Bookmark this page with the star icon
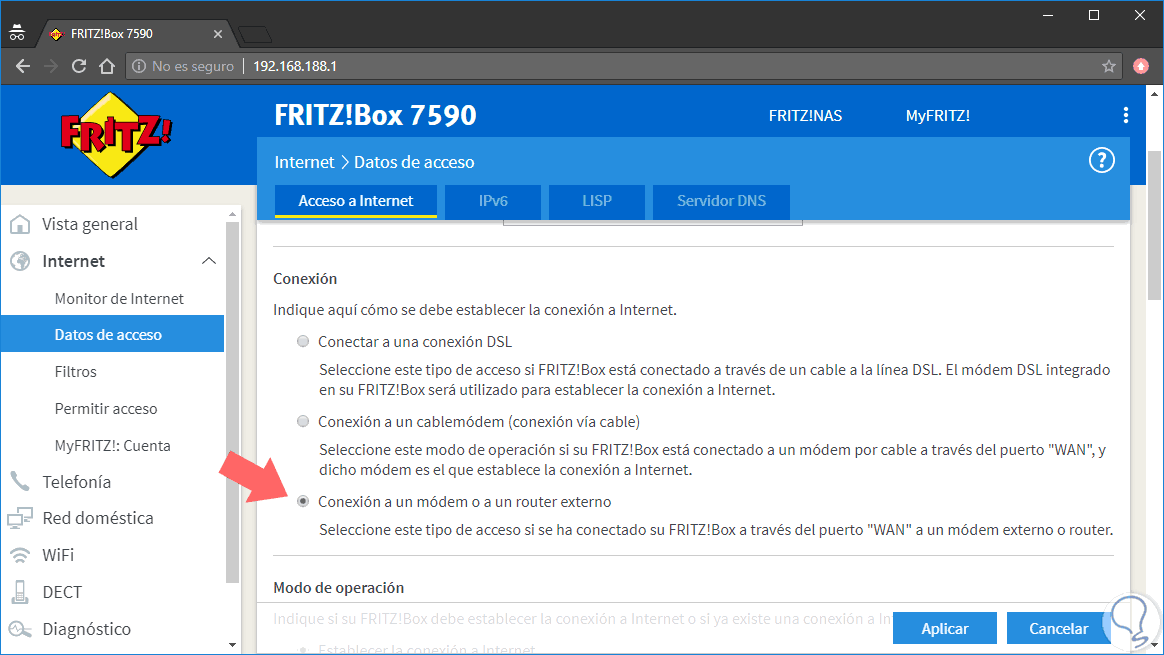Screen dimensions: 1164x655 [x=1109, y=66]
